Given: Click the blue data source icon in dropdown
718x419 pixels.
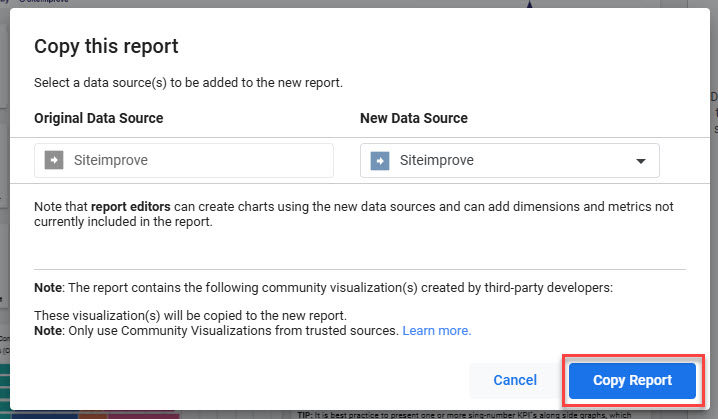Looking at the screenshot, I should (x=380, y=160).
